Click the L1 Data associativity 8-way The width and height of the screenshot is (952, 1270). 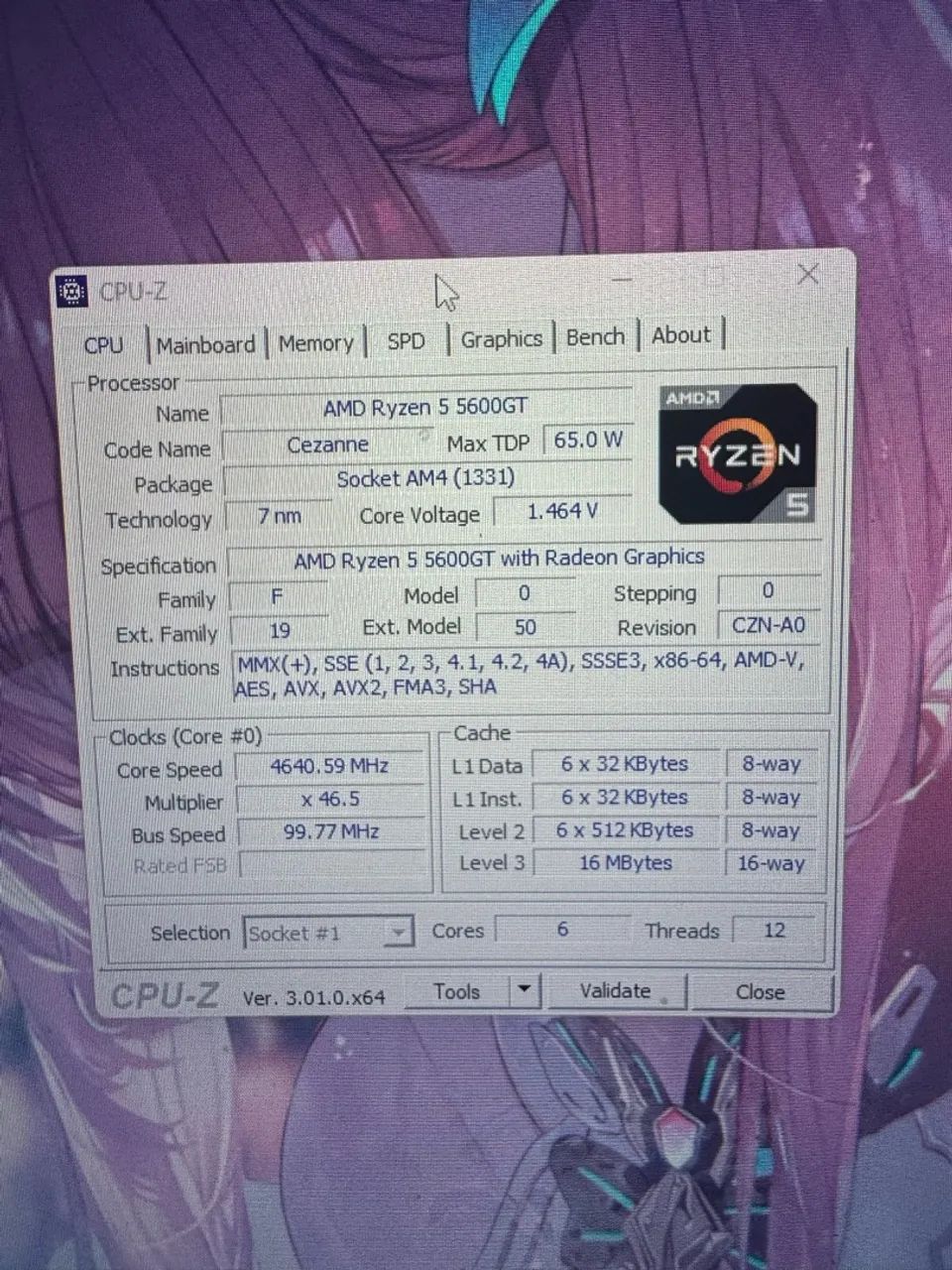[772, 764]
